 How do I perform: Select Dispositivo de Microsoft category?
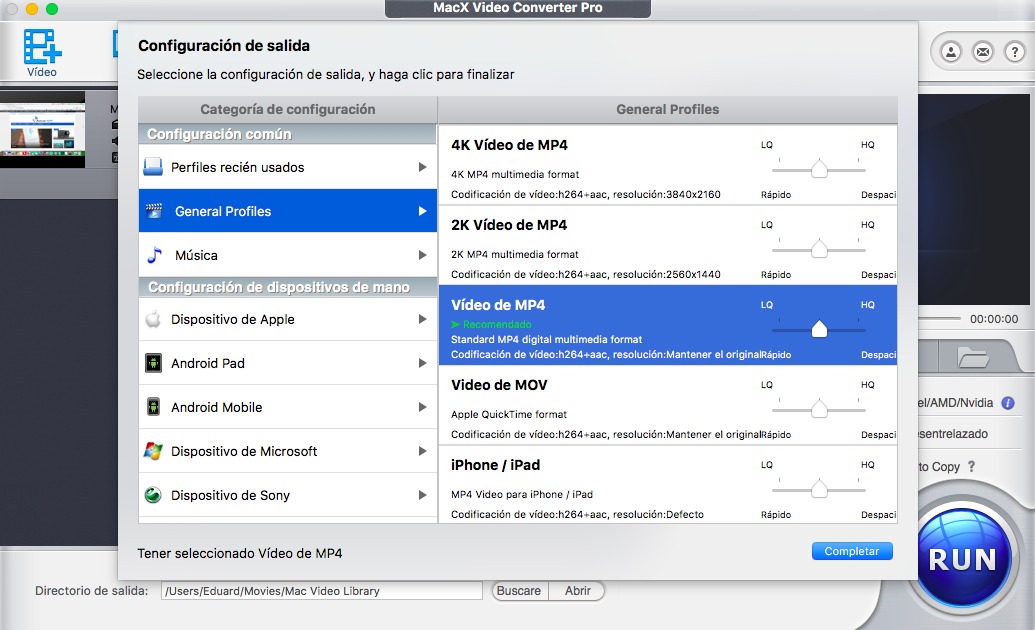coord(288,451)
